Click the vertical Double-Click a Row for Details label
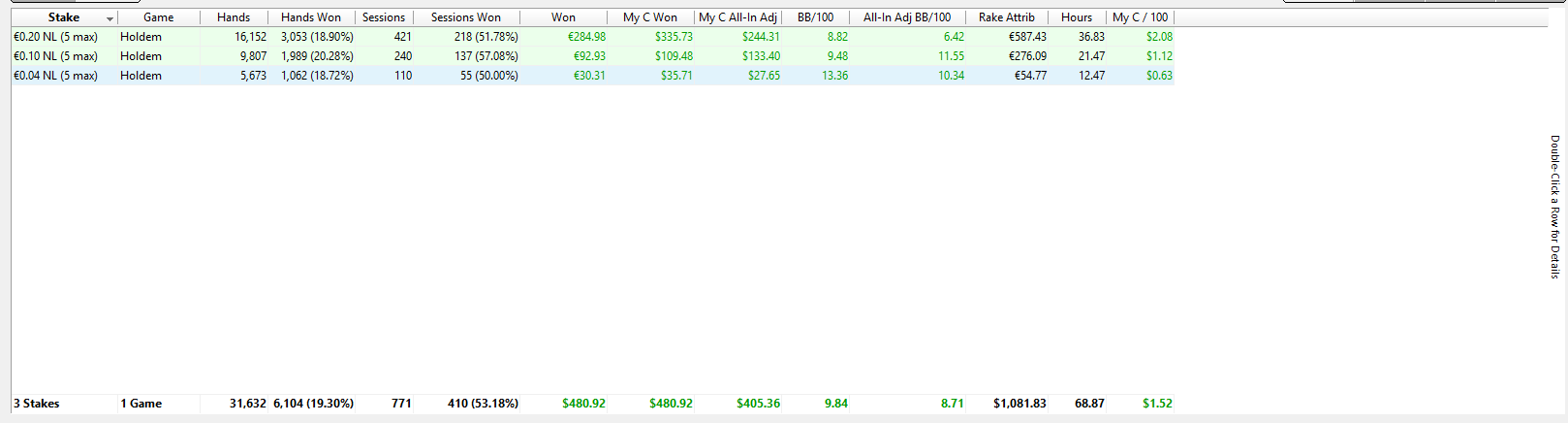This screenshot has width=1568, height=423. click(x=1555, y=207)
